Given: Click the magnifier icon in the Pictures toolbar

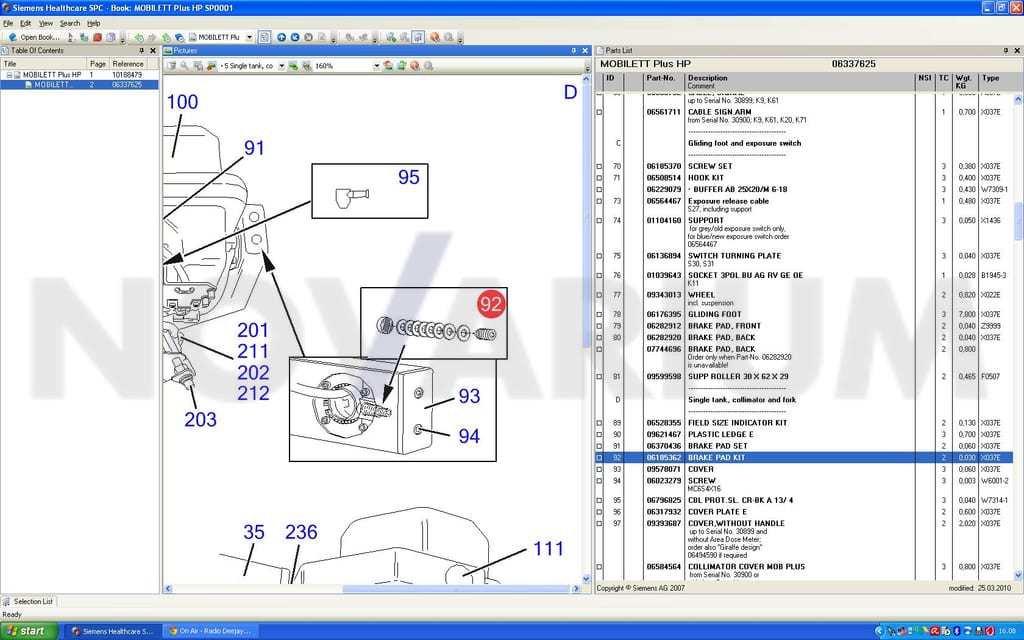Looking at the screenshot, I should coord(184,66).
